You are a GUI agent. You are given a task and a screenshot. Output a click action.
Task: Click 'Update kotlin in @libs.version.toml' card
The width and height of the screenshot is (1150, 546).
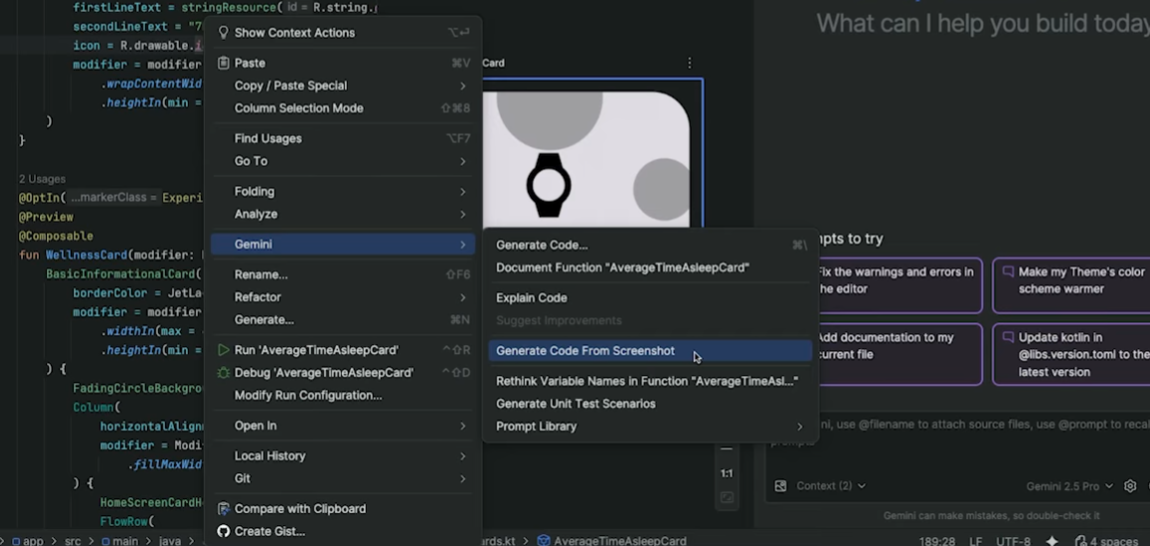click(1072, 354)
